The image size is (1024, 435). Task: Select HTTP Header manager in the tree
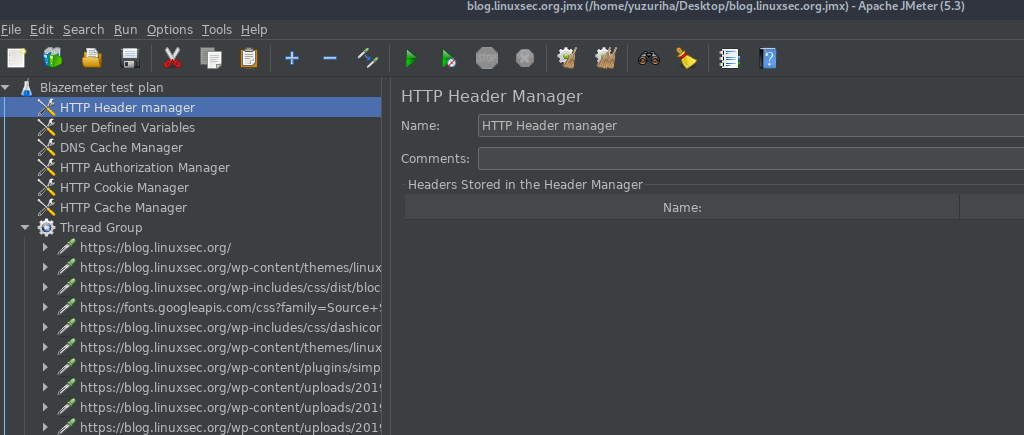click(x=127, y=108)
